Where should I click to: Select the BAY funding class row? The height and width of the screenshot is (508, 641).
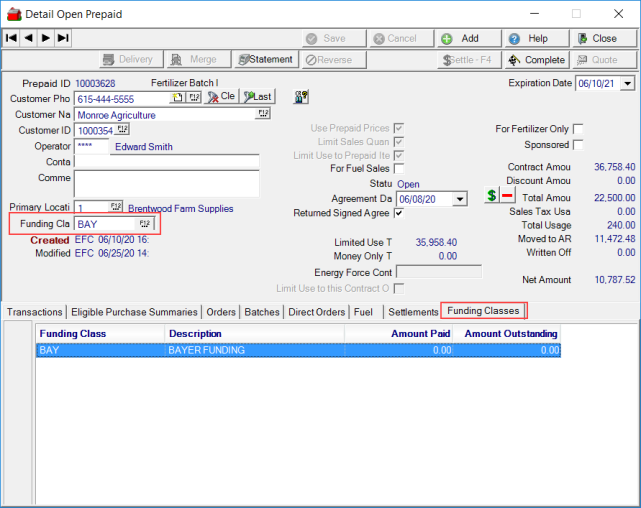298,351
